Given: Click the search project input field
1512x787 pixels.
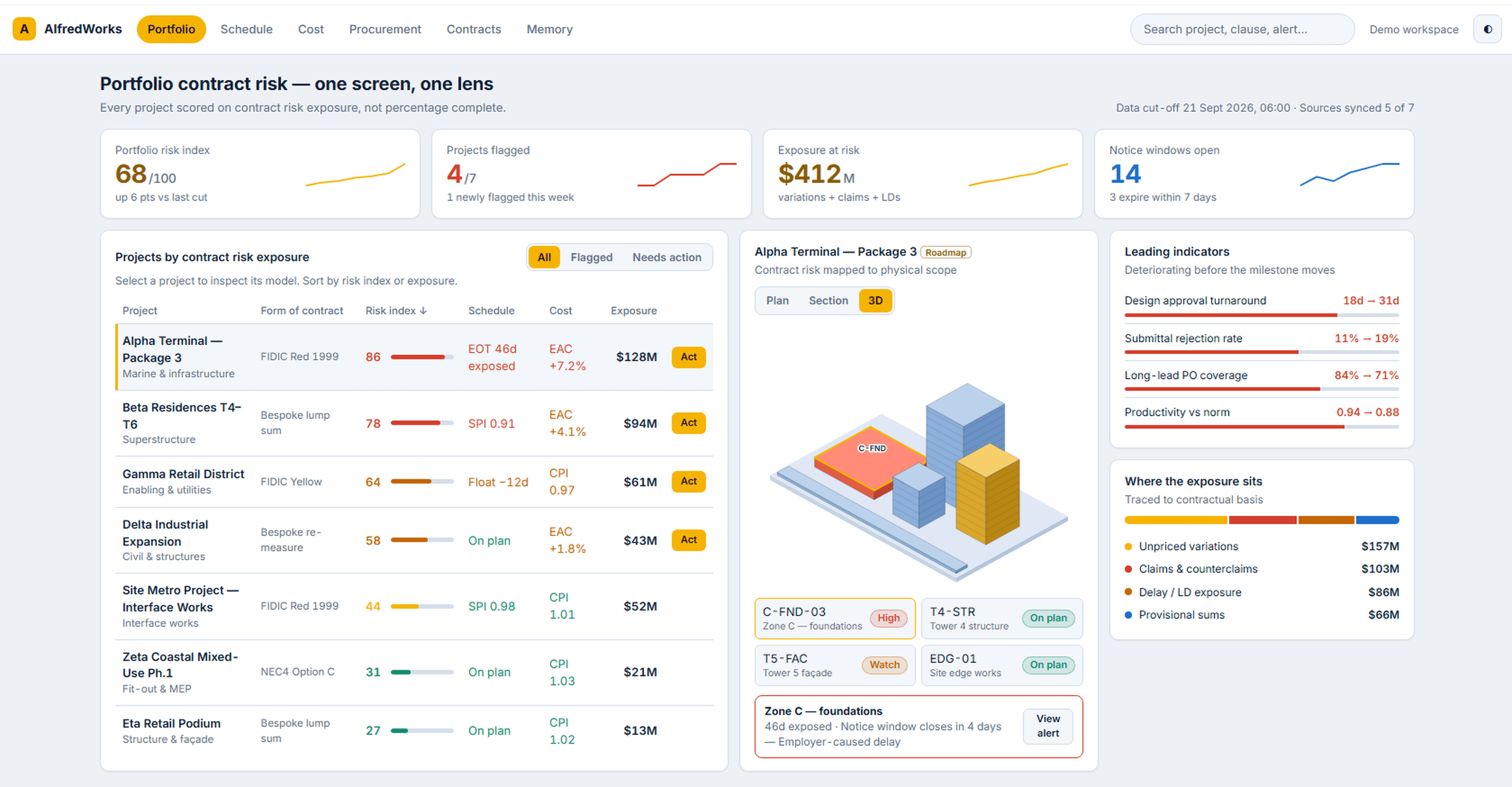Looking at the screenshot, I should pos(1242,29).
